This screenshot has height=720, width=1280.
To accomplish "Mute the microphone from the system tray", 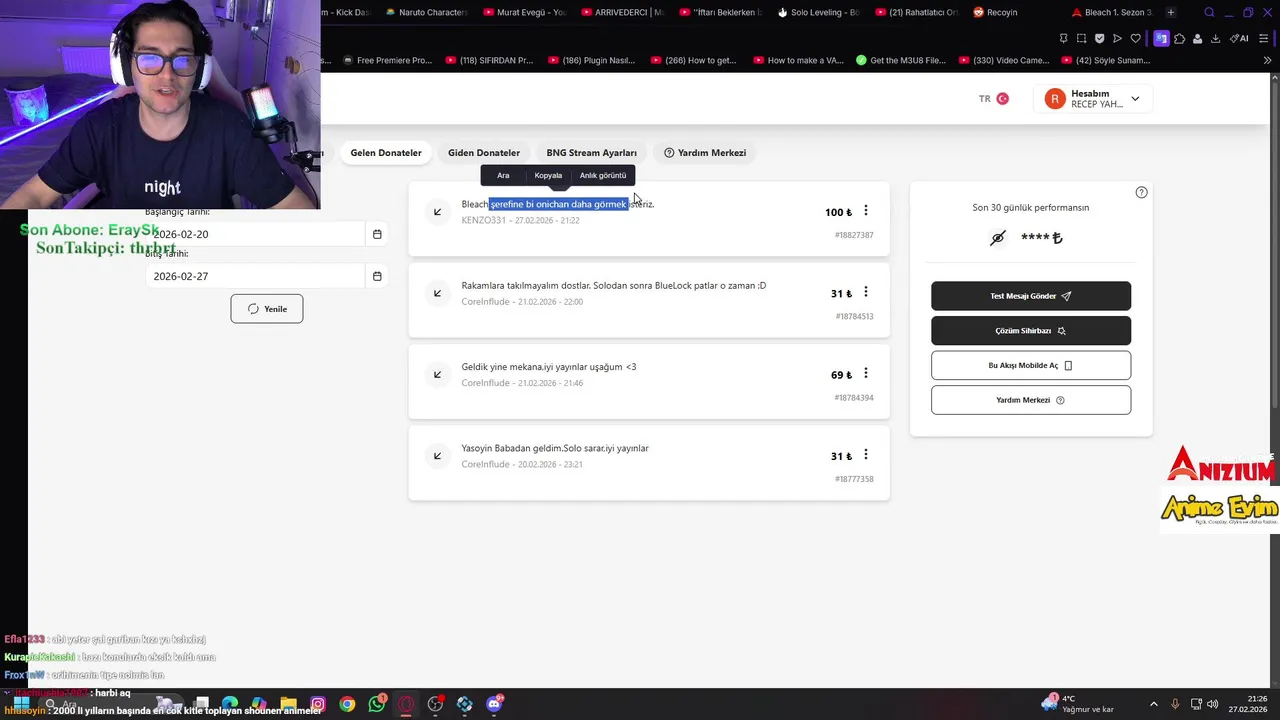I will [1175, 704].
